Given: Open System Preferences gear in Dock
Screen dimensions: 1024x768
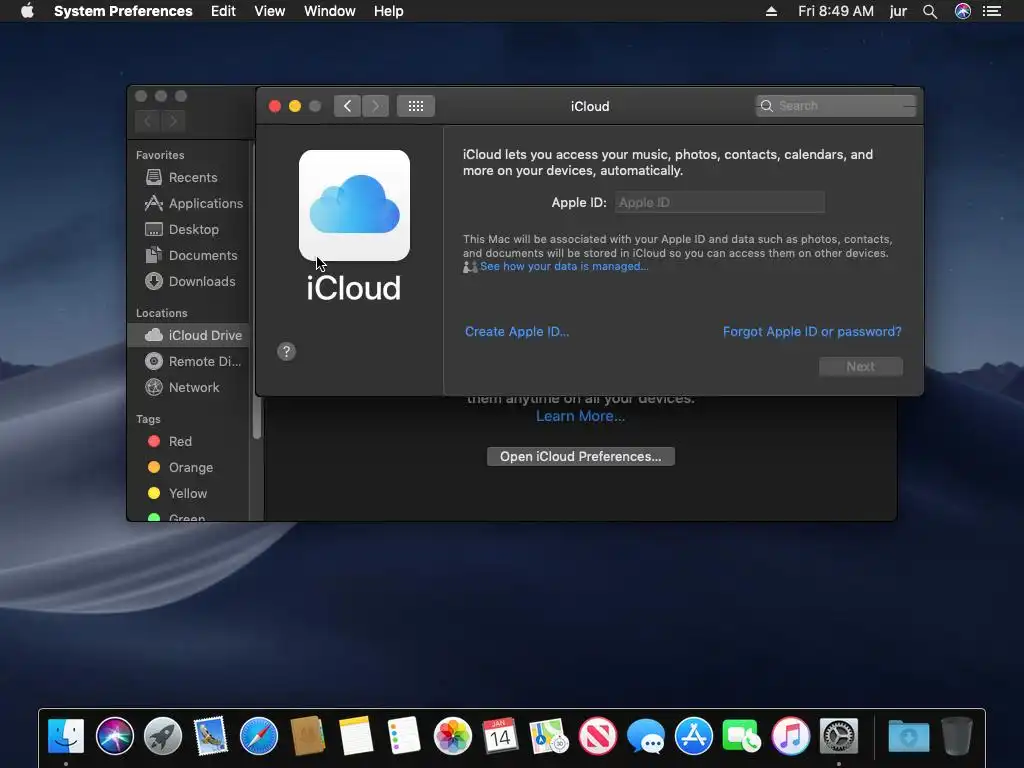Looking at the screenshot, I should pyautogui.click(x=839, y=736).
